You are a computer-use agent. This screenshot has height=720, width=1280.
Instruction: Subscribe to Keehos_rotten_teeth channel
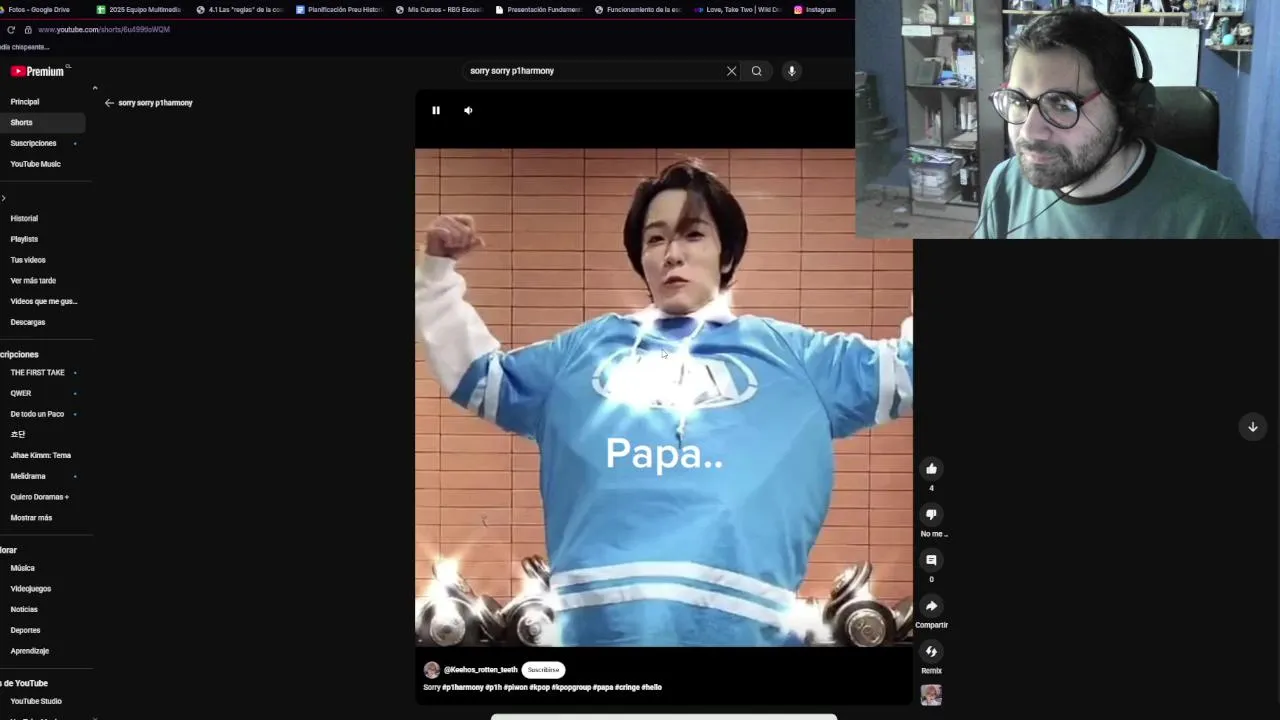tap(543, 670)
